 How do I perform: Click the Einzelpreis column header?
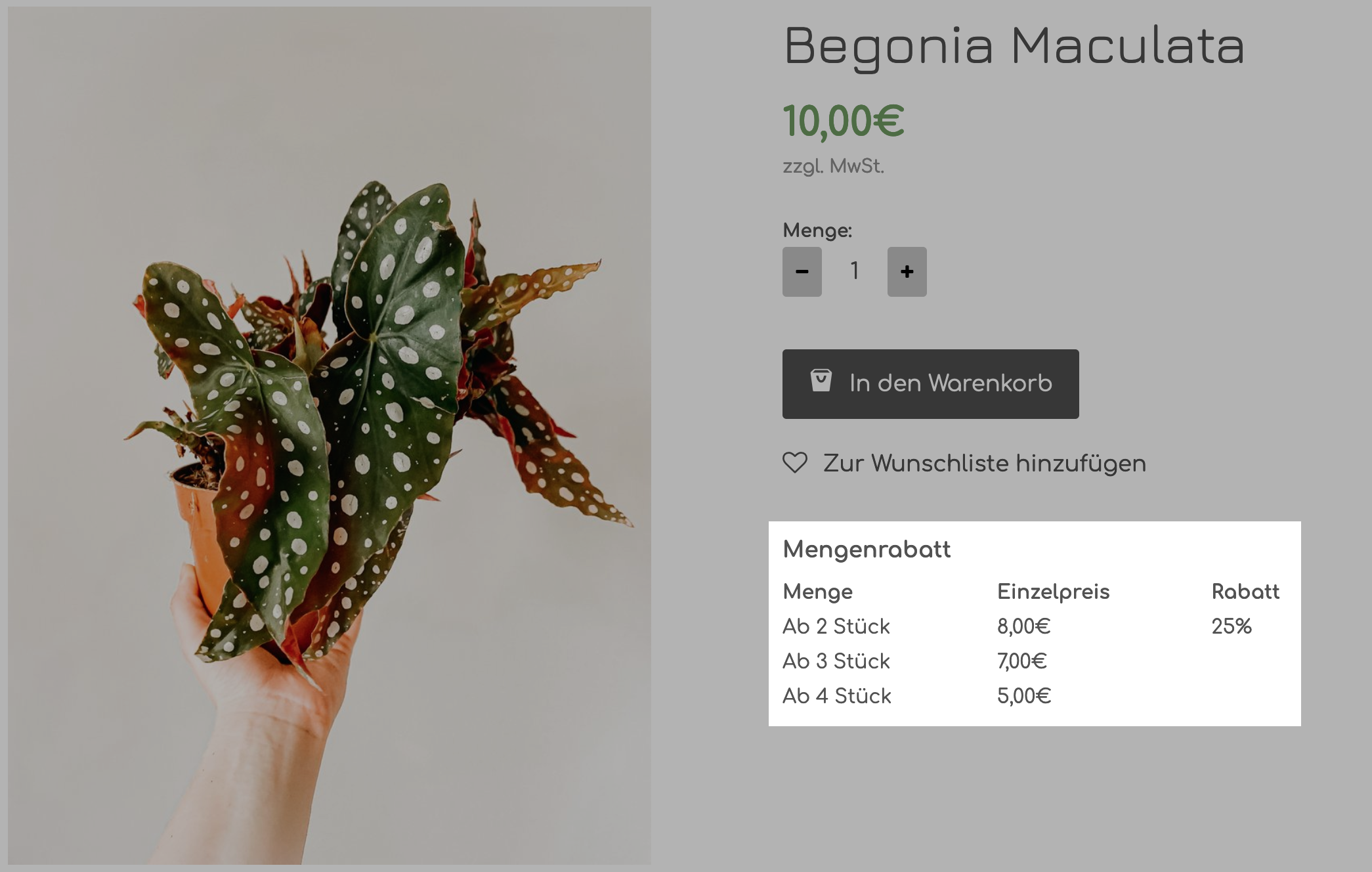(1054, 591)
